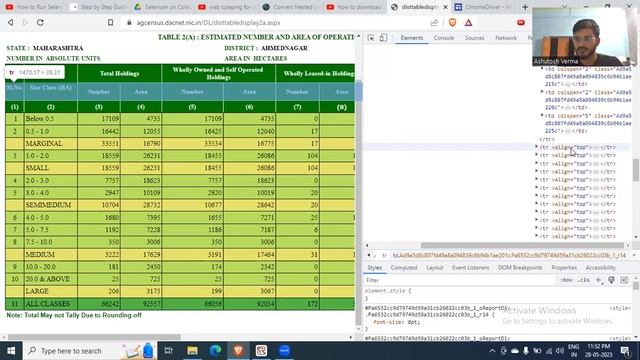This screenshot has width=640, height=360.
Task: Select the td breadcrumb in the DOM path
Action: pos(509,256)
